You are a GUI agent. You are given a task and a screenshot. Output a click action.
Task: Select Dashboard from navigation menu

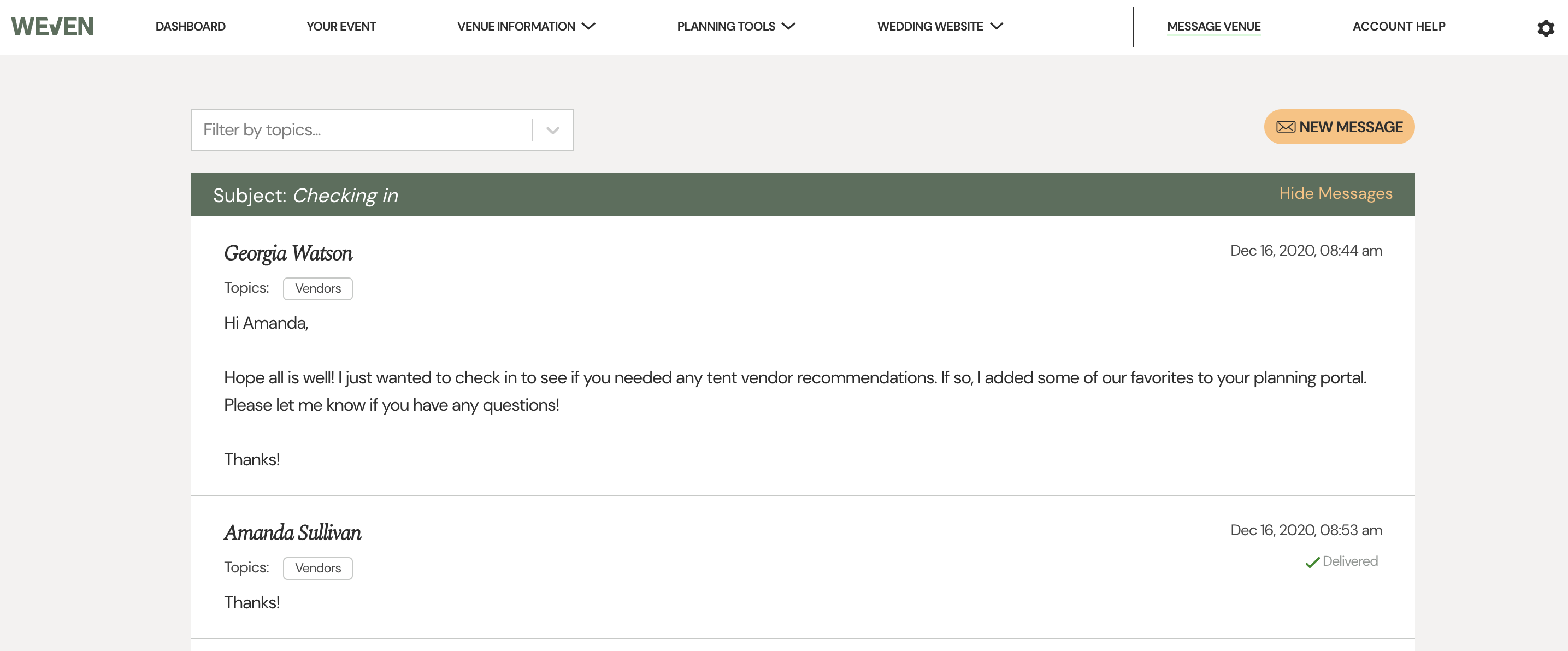click(x=190, y=26)
